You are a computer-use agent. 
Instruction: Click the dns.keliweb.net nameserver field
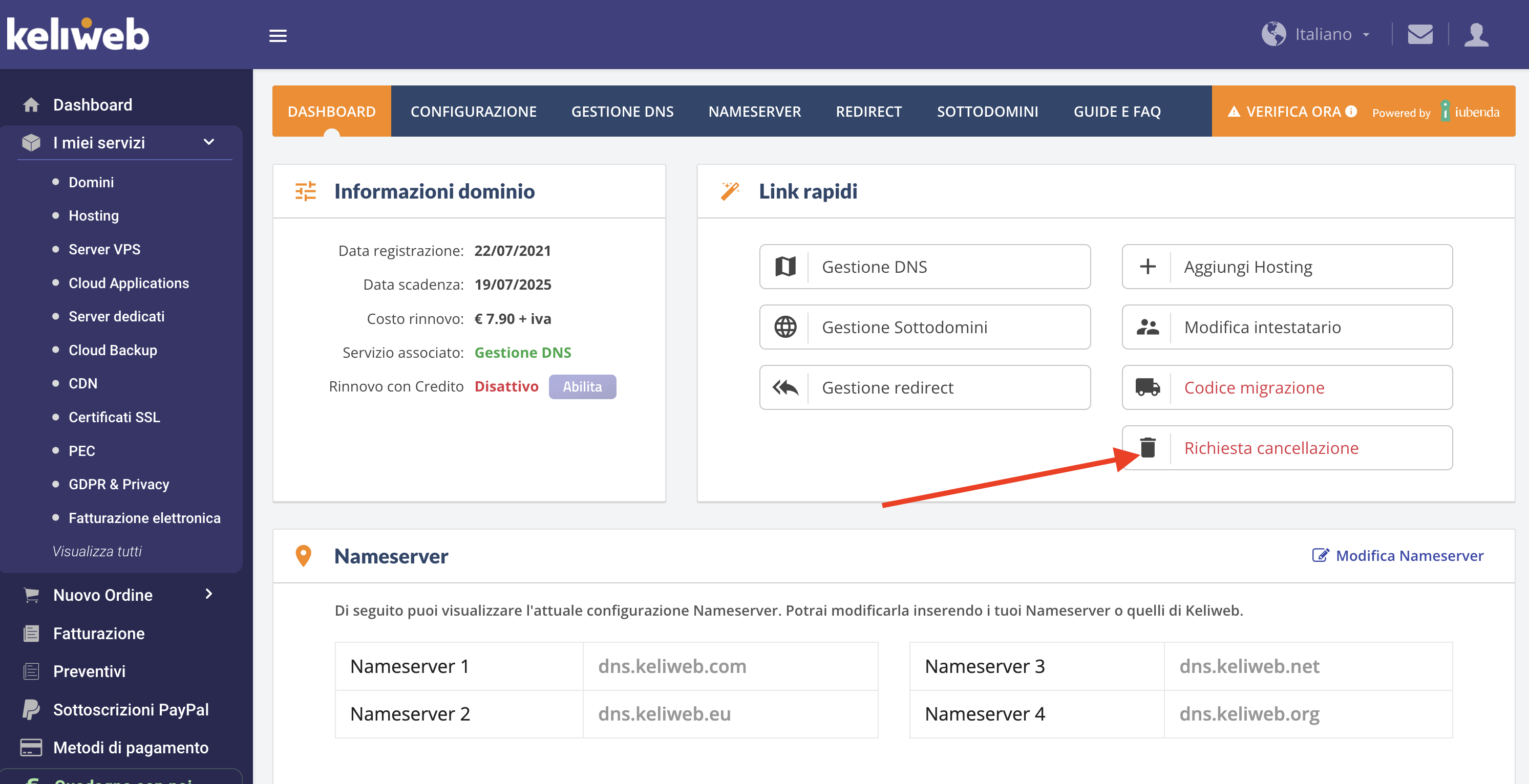tap(1308, 666)
